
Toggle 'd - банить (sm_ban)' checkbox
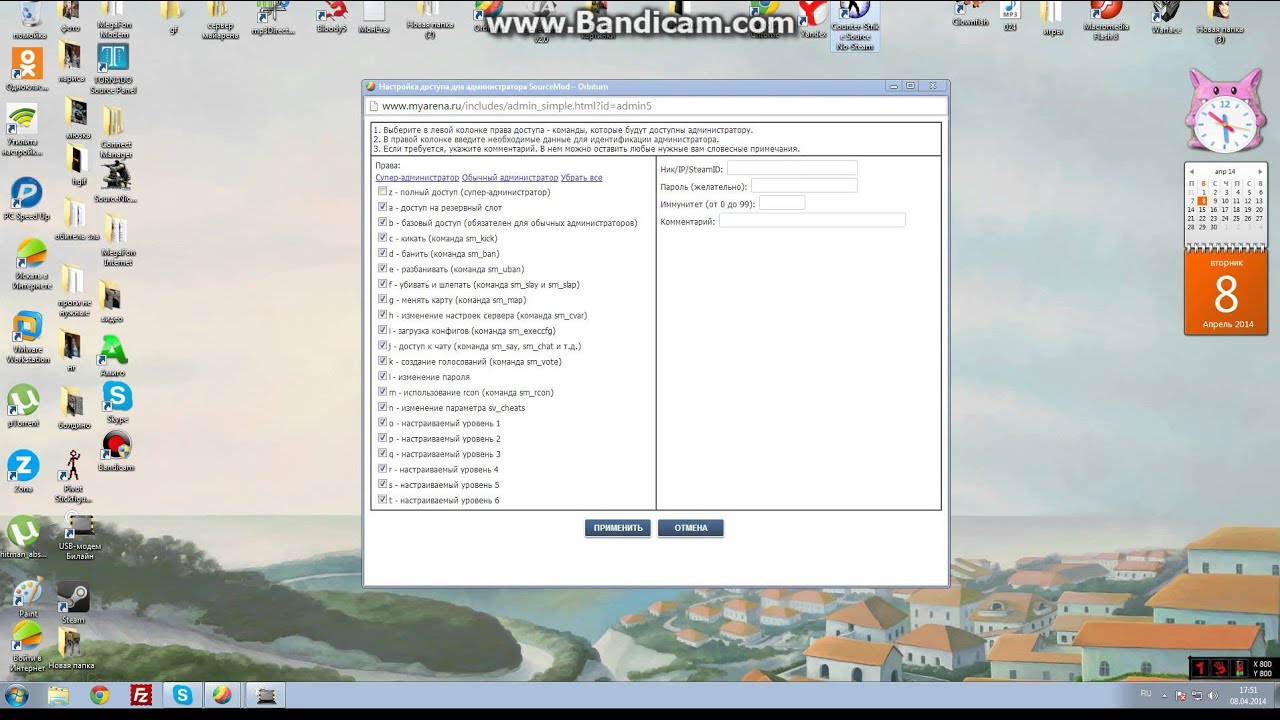tap(382, 253)
